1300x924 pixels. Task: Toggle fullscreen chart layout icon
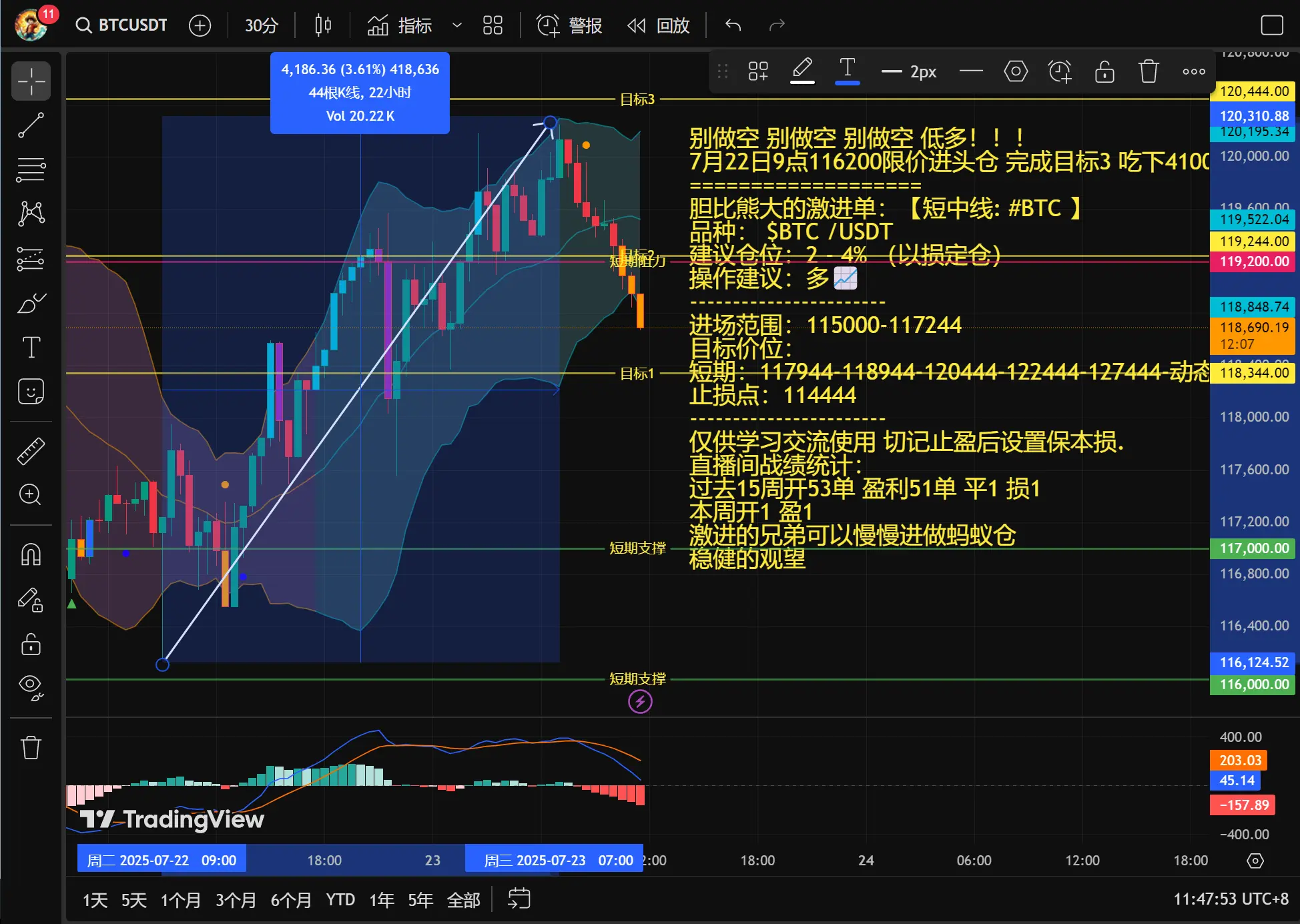(1272, 25)
